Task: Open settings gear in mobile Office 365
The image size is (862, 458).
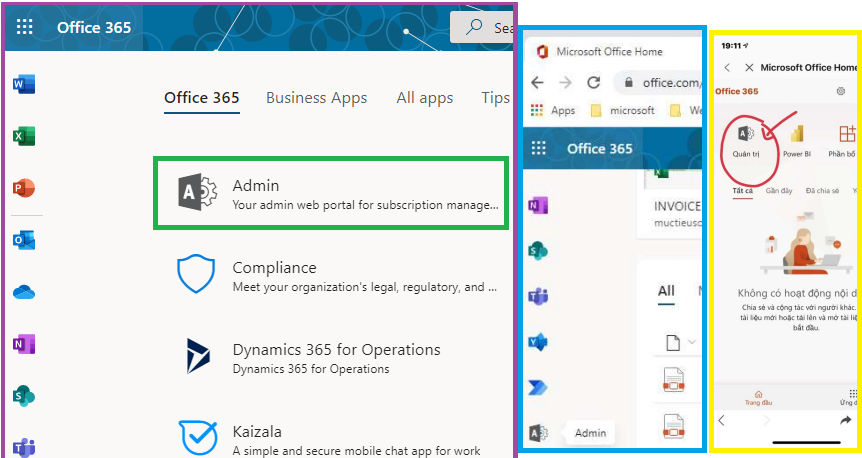Action: (841, 91)
